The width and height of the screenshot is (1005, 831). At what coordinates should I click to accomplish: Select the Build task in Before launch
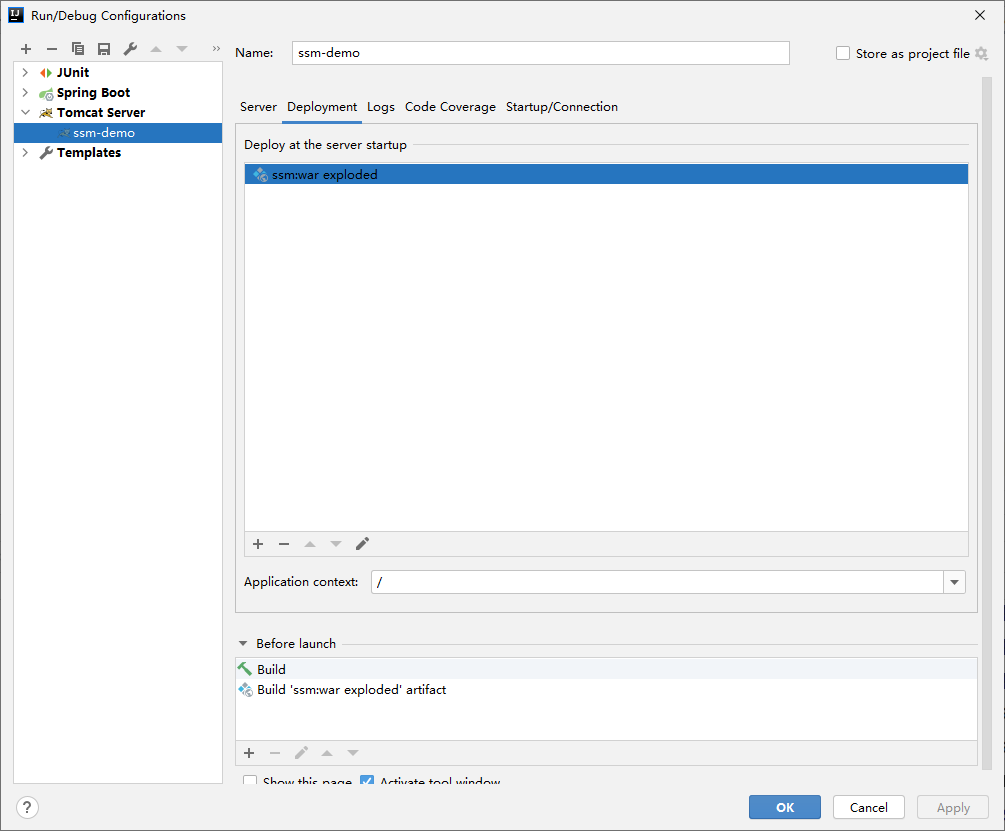[x=606, y=669]
